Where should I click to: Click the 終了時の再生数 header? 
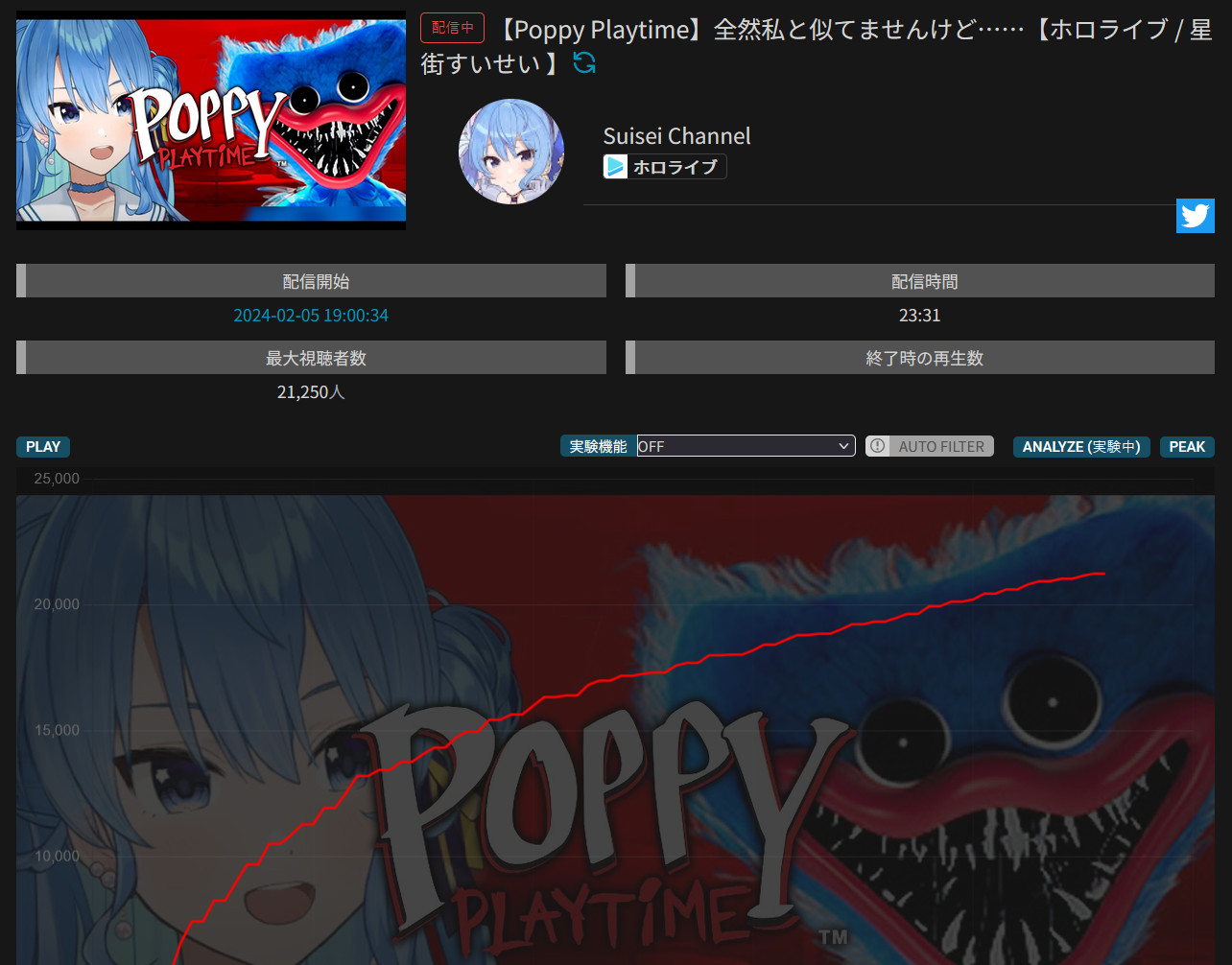point(920,358)
